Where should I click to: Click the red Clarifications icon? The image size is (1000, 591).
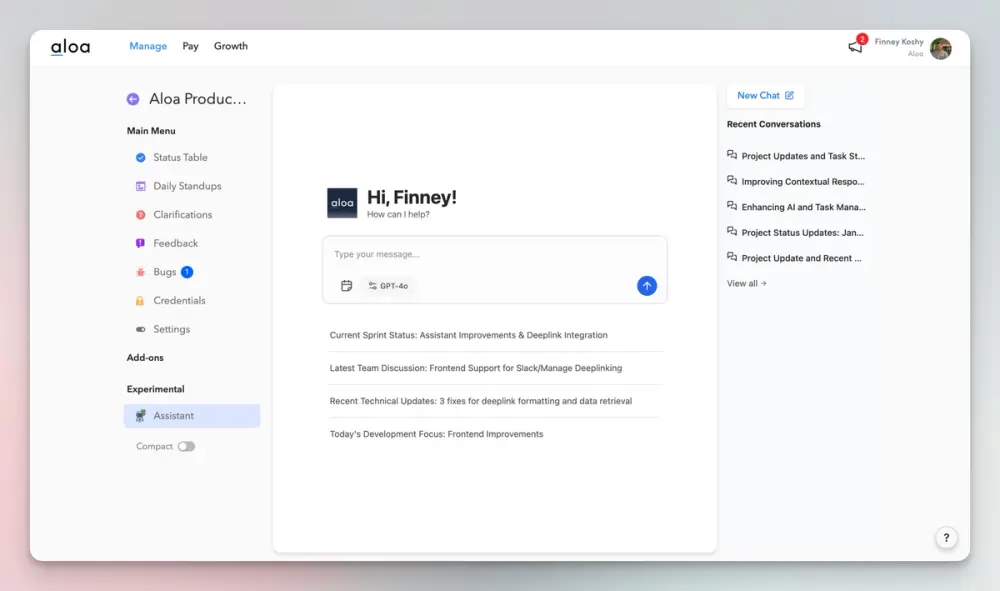140,215
